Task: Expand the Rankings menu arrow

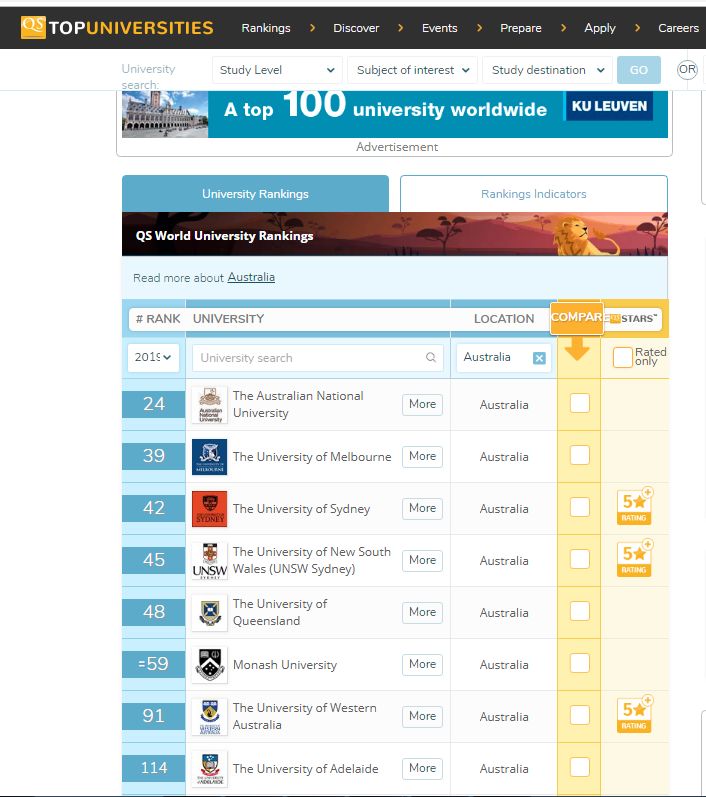Action: [x=312, y=28]
